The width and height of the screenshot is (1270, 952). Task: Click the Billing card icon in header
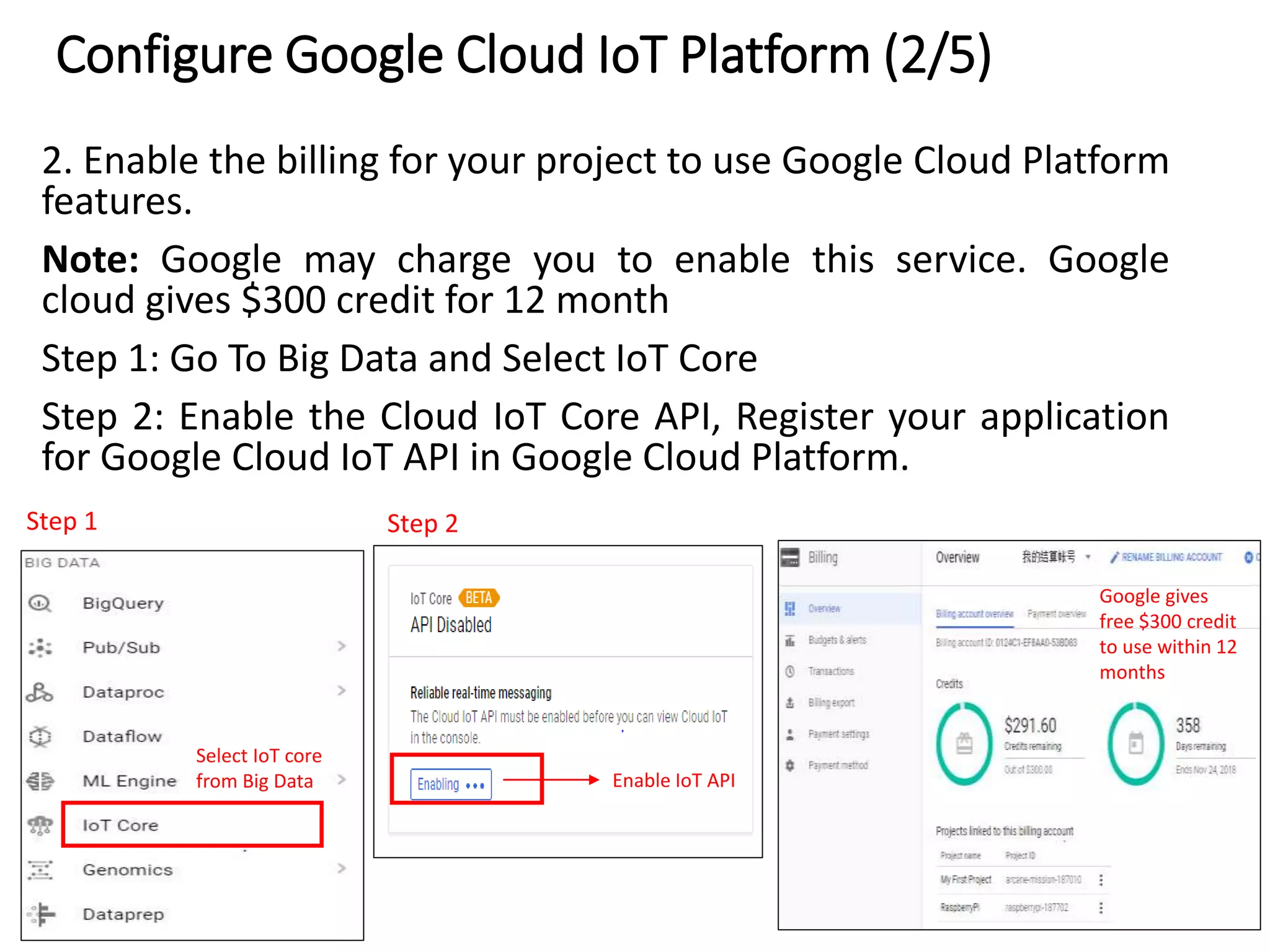[790, 557]
